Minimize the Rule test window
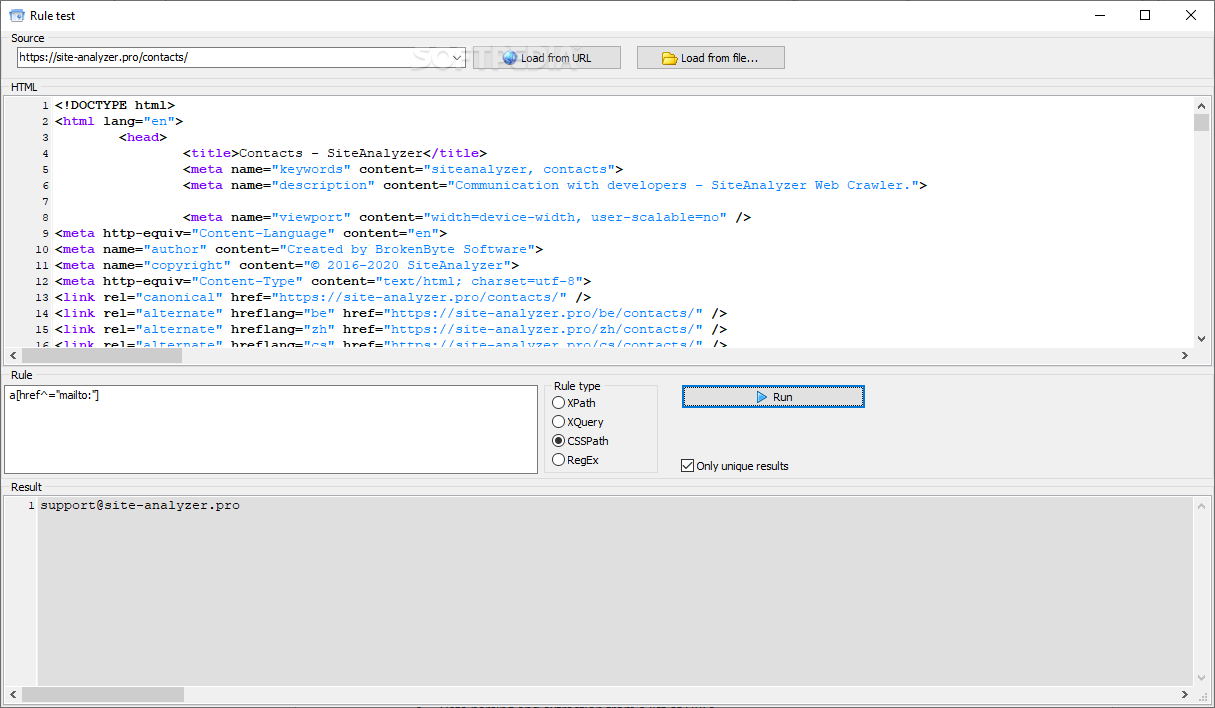 pos(1099,15)
